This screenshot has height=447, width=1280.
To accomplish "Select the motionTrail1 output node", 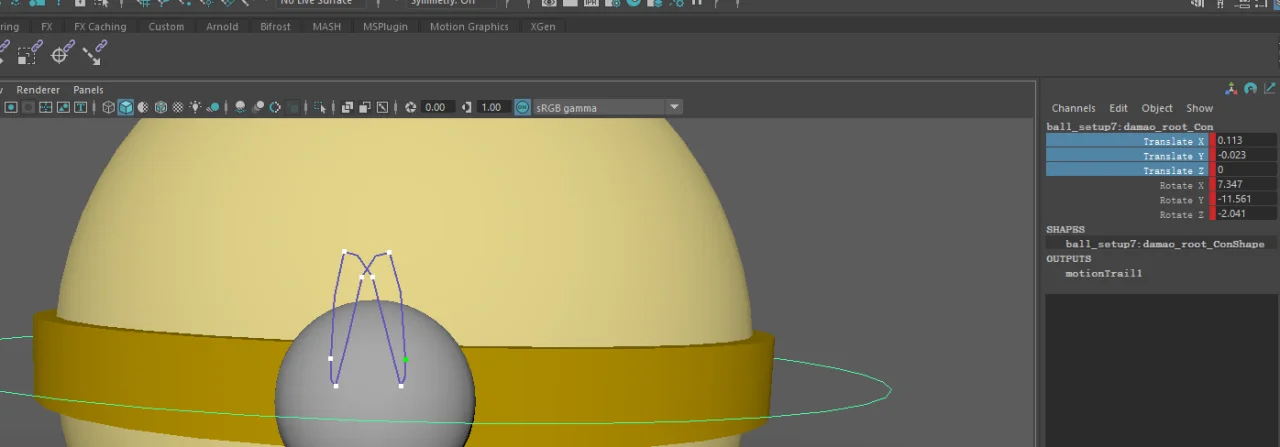I will (x=1103, y=274).
